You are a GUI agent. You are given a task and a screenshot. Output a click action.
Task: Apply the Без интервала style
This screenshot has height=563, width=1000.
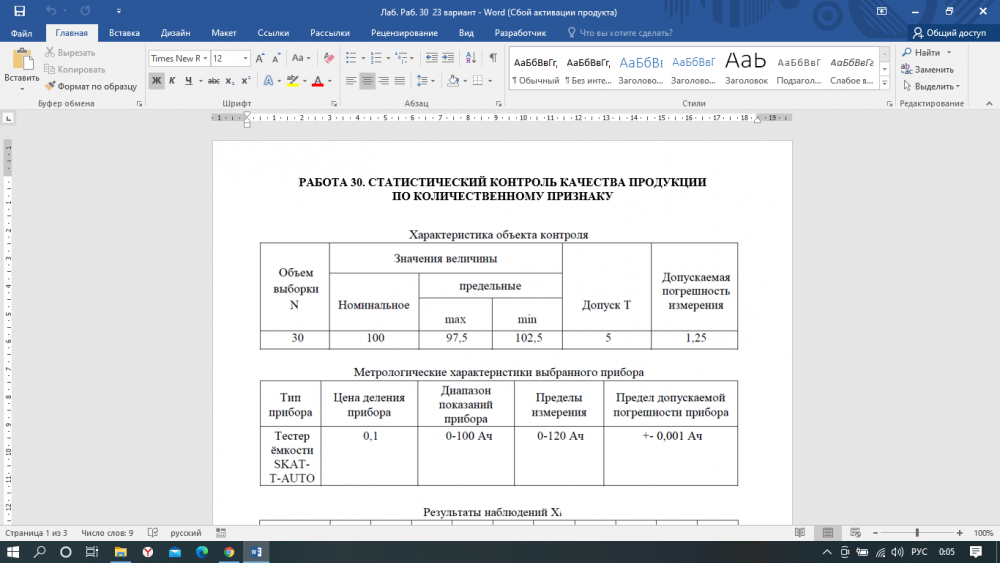coord(588,69)
